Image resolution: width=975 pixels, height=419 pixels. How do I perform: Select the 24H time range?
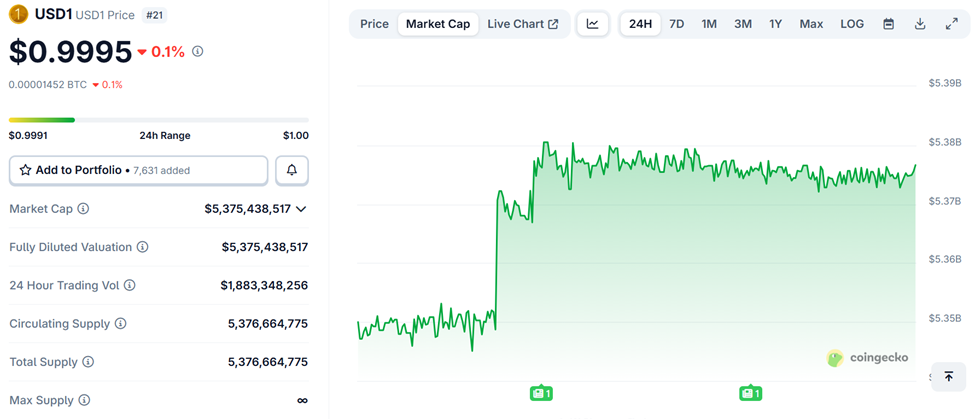click(x=640, y=24)
